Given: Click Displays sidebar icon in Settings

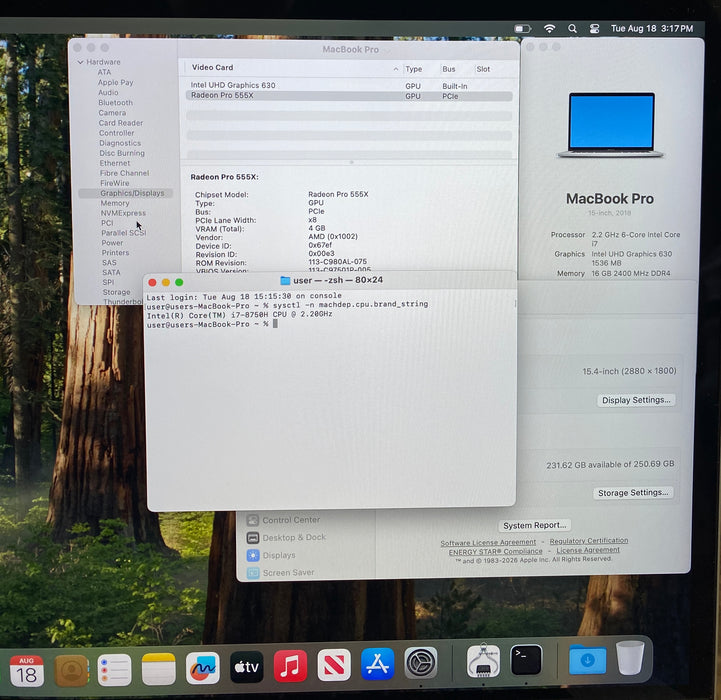Looking at the screenshot, I should click(x=253, y=555).
